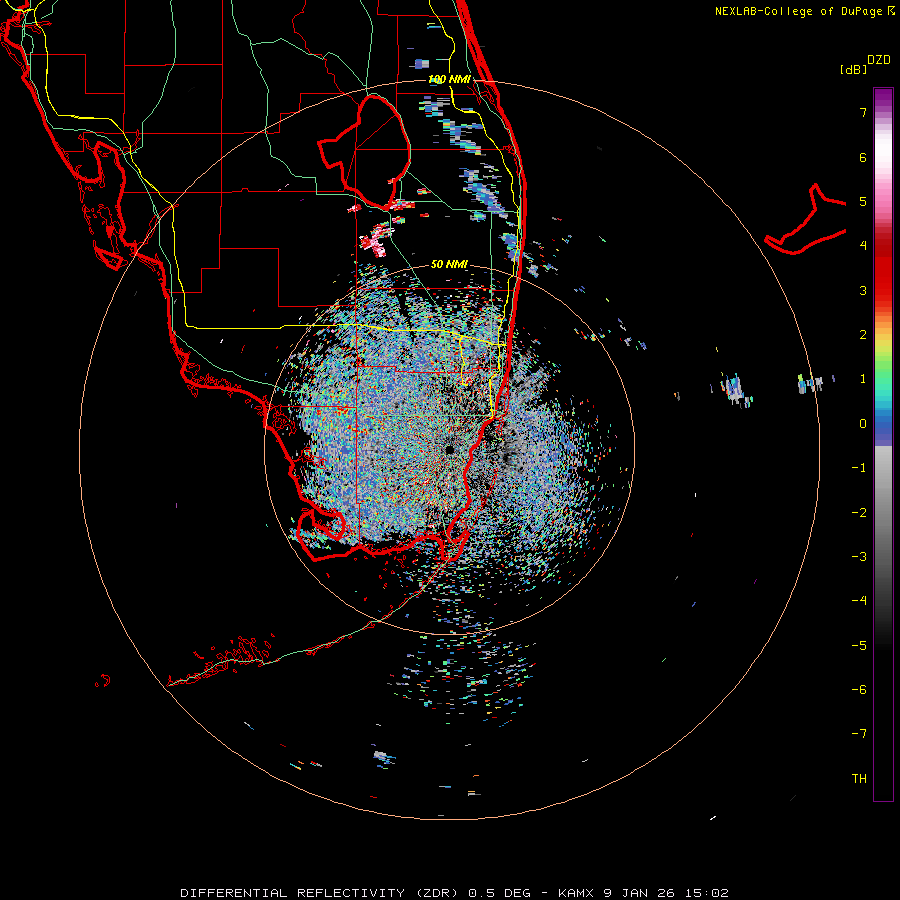
Task: Click the 100 NMI range ring label
Action: tap(449, 79)
